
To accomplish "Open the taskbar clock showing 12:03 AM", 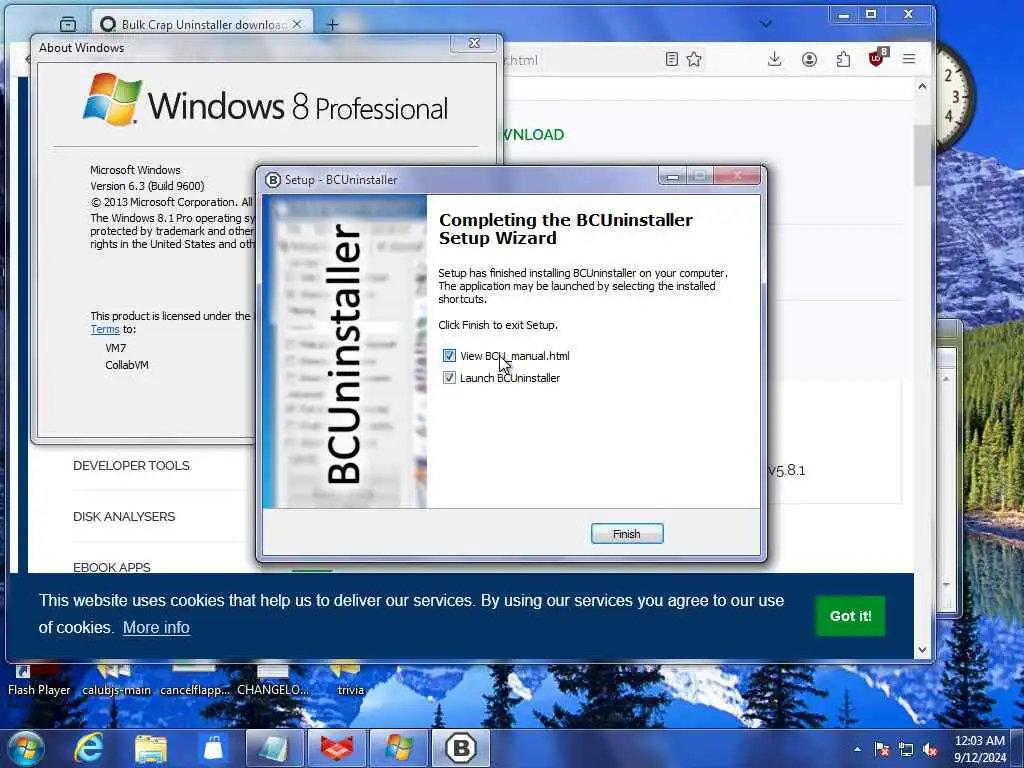I will click(x=980, y=749).
